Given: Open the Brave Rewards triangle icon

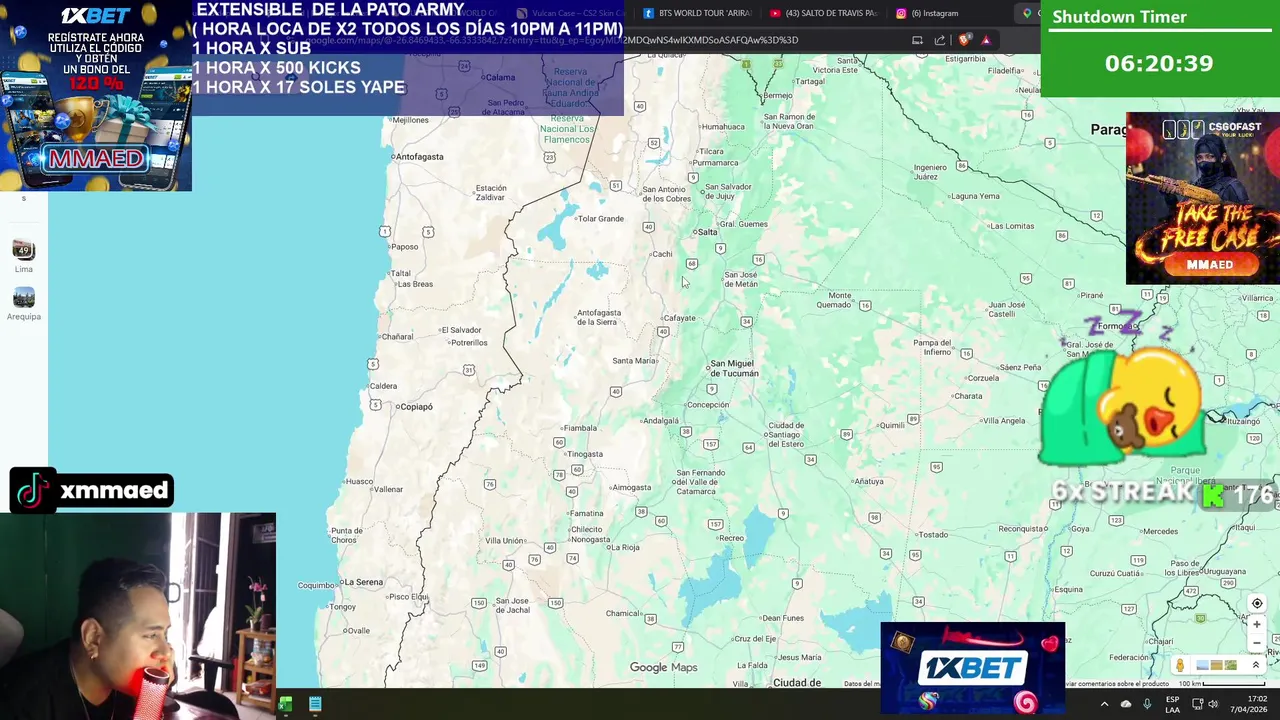Looking at the screenshot, I should point(986,40).
